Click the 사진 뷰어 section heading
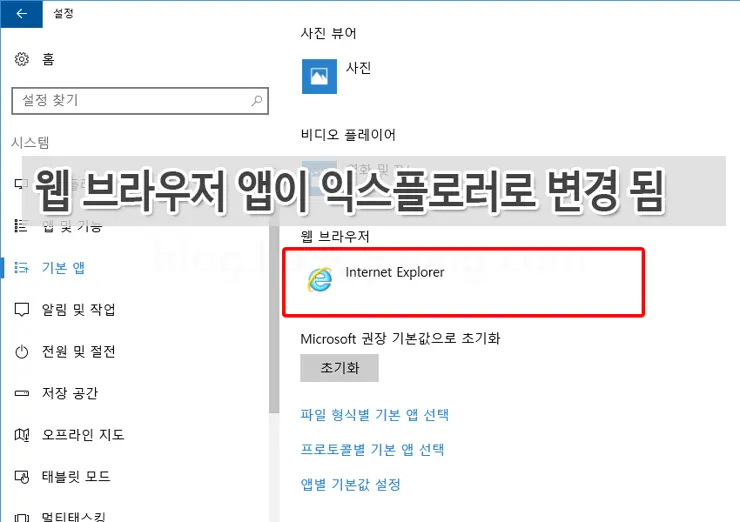740x522 pixels. [x=328, y=34]
